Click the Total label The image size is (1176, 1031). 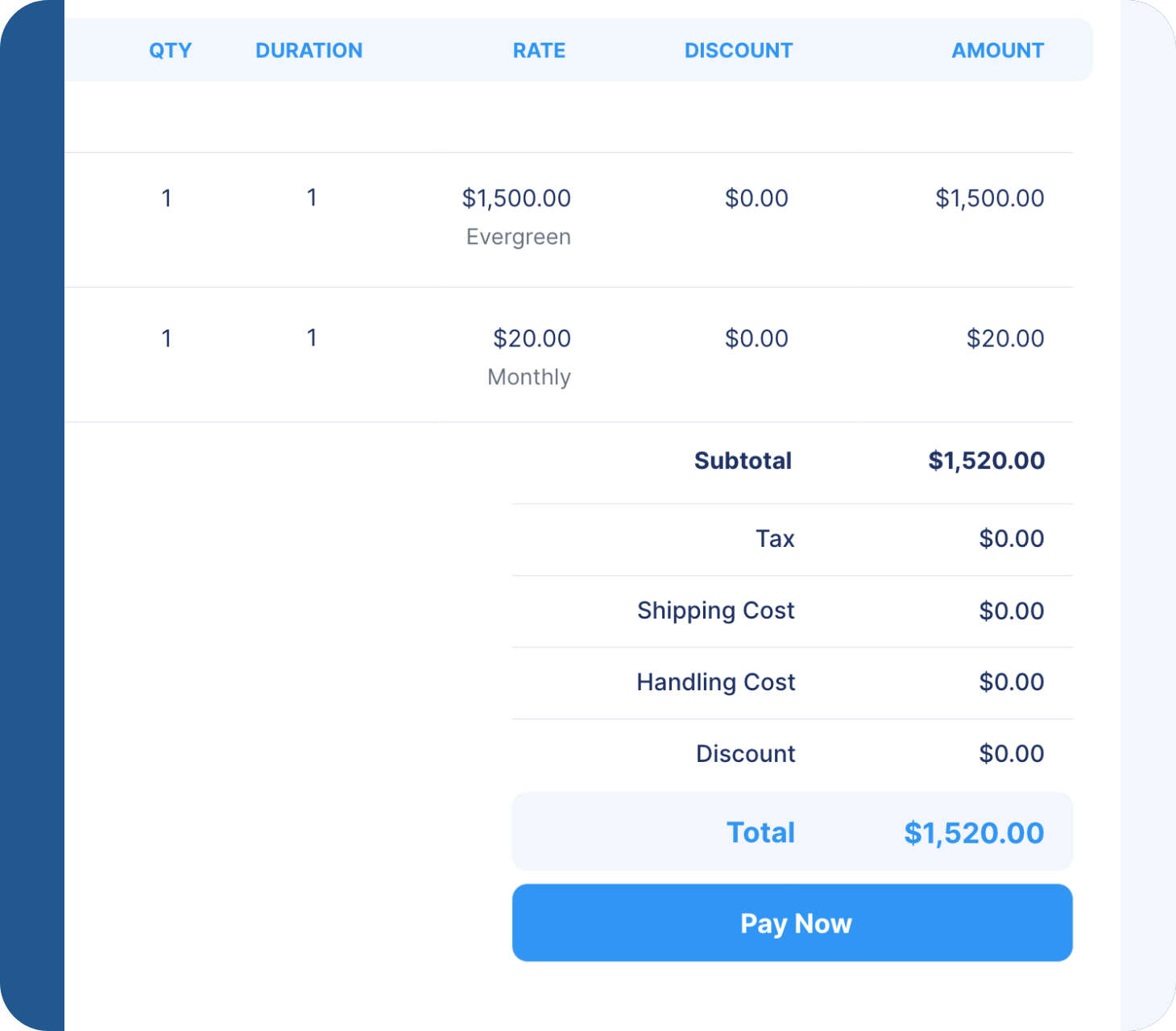[x=760, y=833]
